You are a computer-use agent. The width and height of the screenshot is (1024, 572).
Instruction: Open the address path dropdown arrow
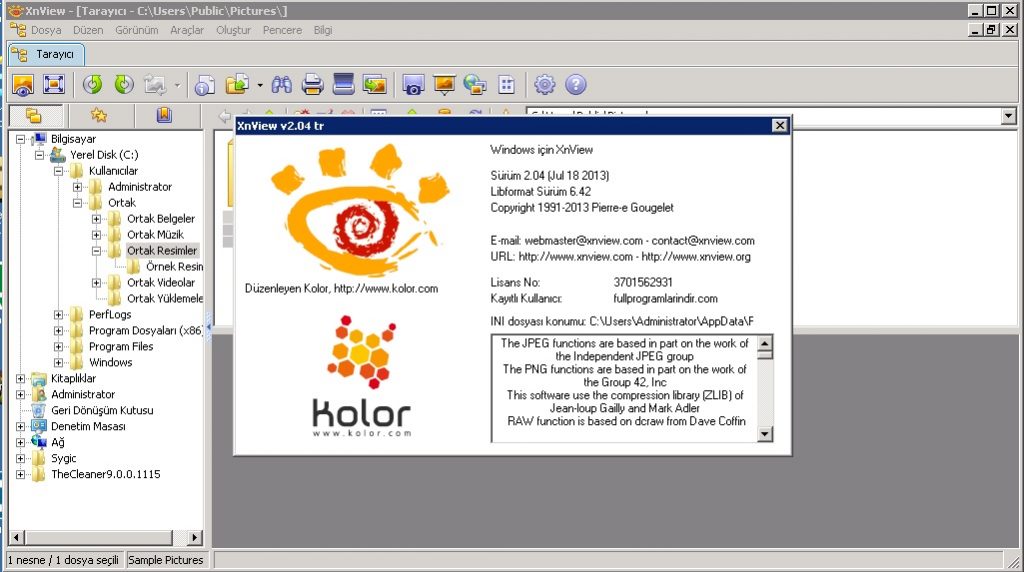coord(1008,116)
